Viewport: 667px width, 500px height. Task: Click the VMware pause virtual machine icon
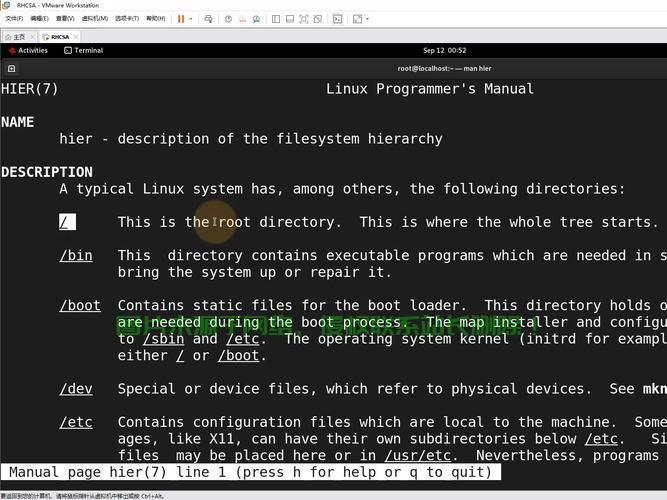tap(181, 18)
